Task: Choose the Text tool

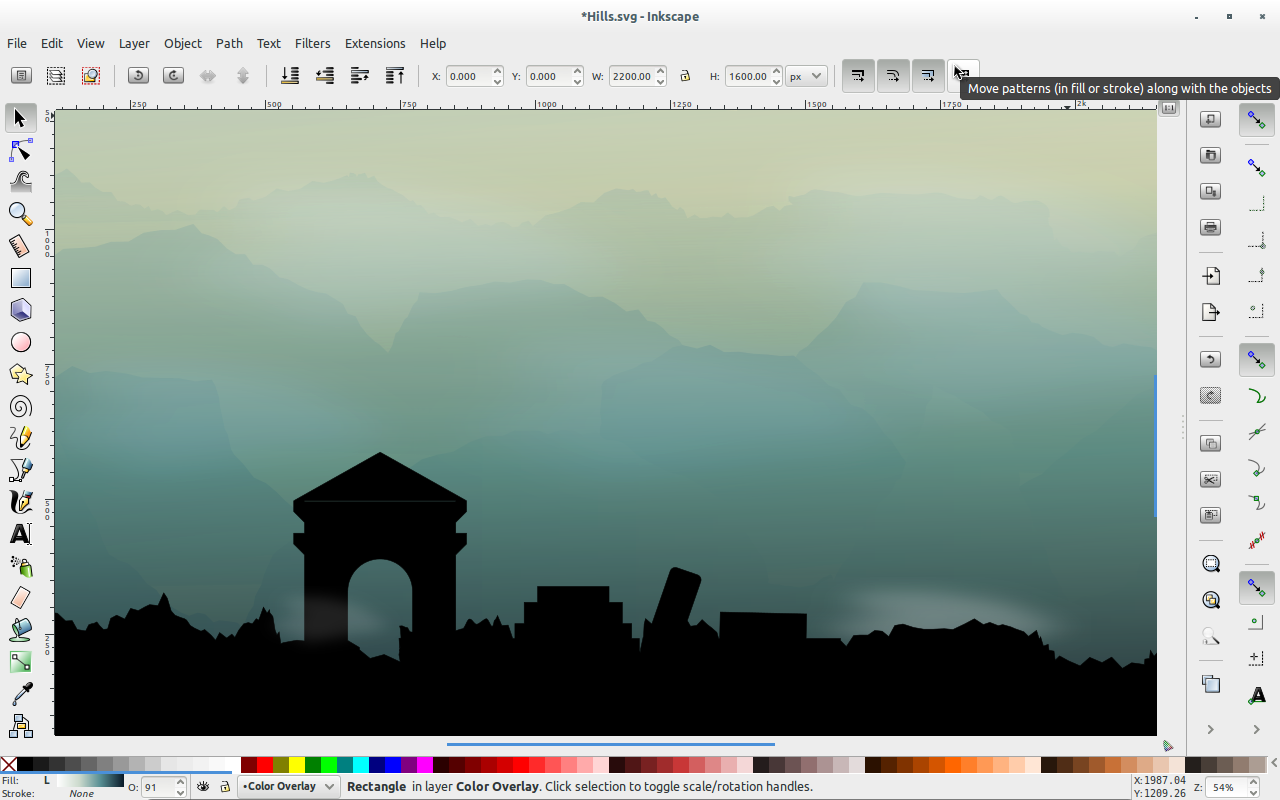Action: pos(20,533)
